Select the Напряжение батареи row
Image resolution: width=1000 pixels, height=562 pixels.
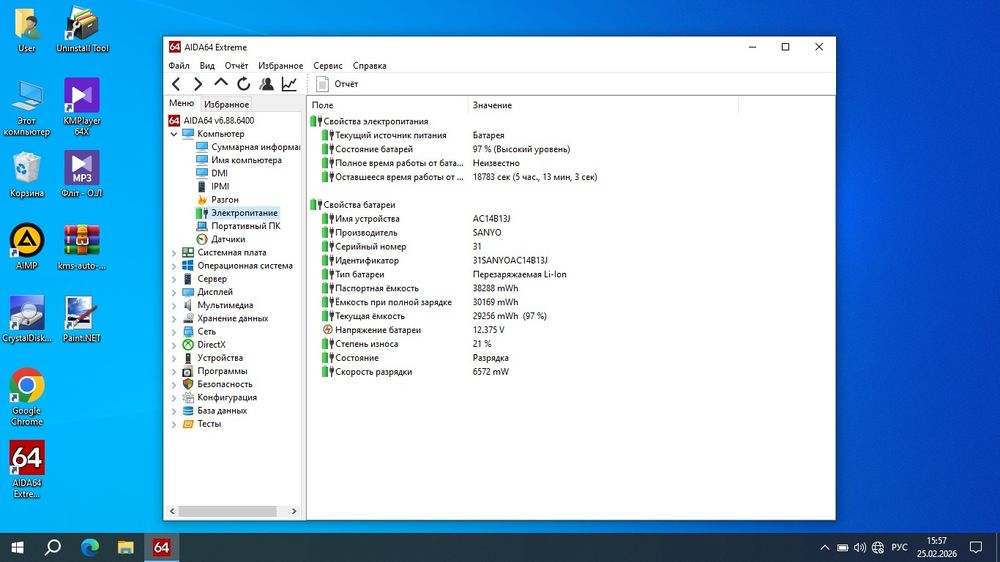pos(377,330)
